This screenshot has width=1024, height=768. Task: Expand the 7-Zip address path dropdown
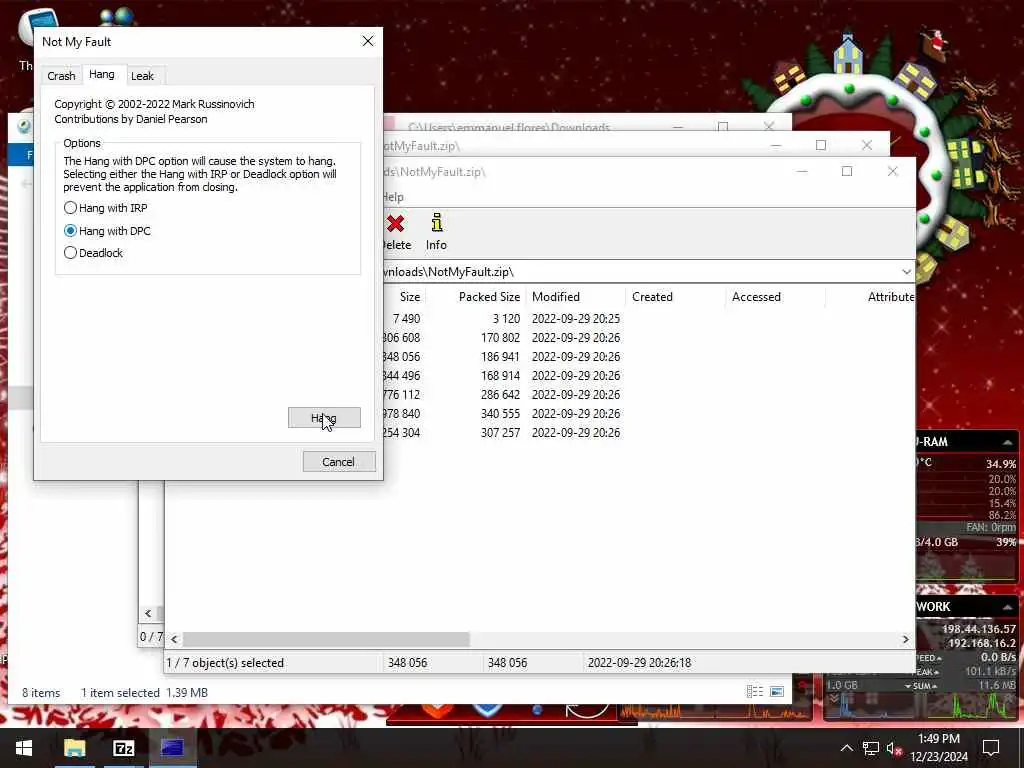point(906,272)
